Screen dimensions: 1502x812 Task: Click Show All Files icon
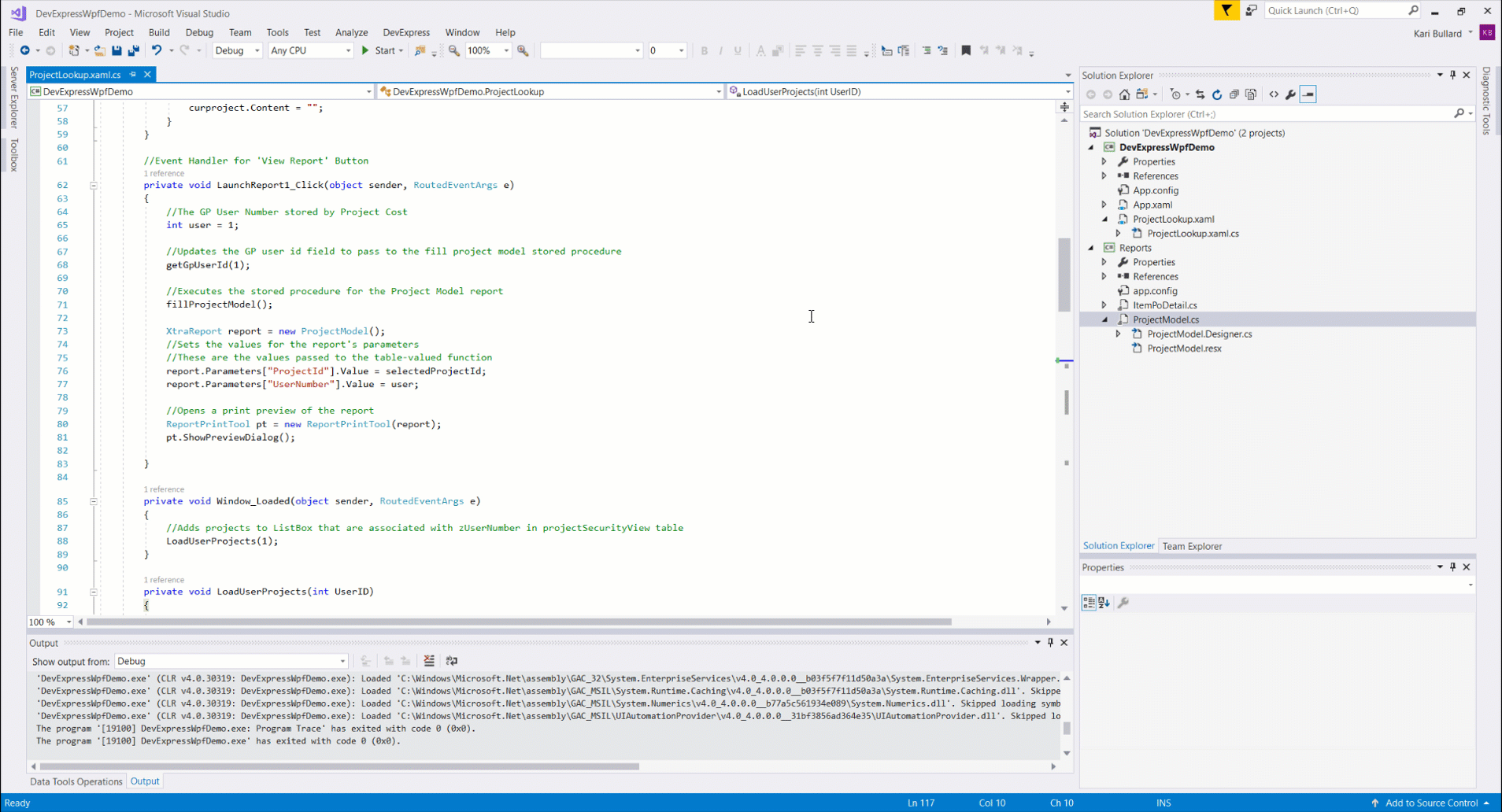[x=1251, y=94]
